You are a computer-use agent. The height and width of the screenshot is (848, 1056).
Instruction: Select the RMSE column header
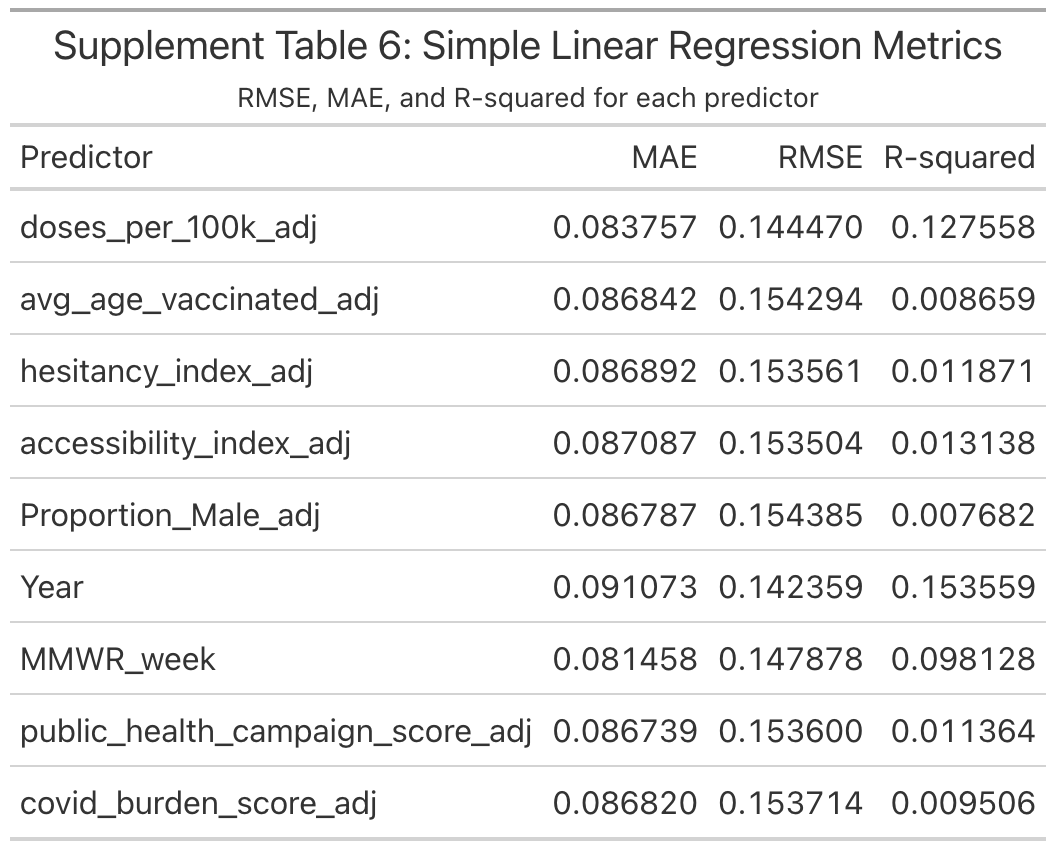click(820, 157)
